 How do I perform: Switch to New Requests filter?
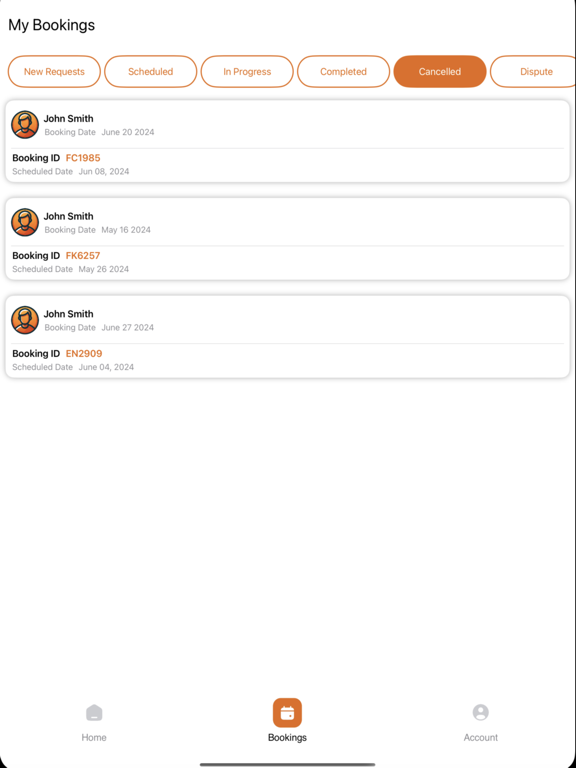(x=54, y=72)
